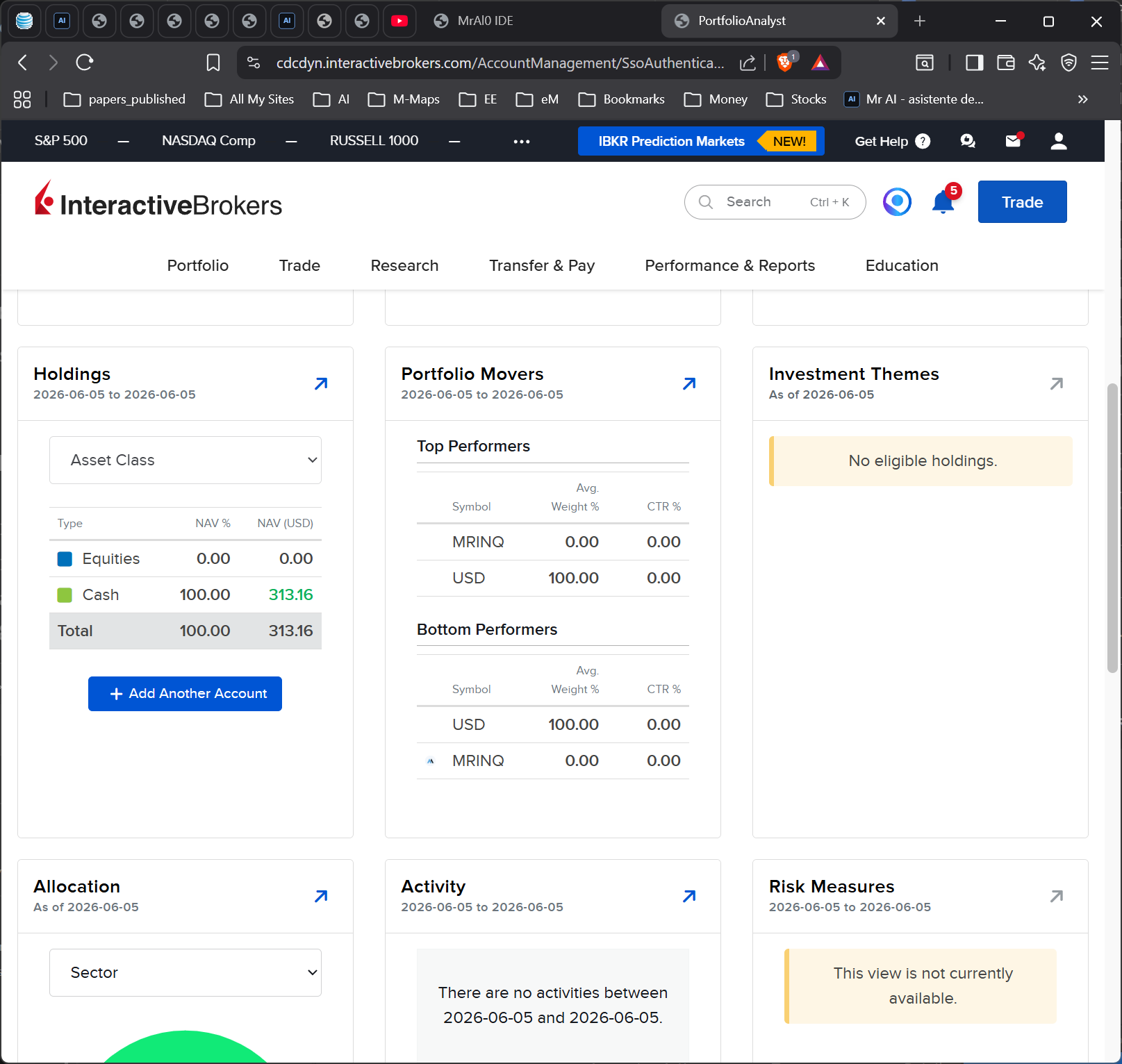Click the Get Help text link

[881, 141]
